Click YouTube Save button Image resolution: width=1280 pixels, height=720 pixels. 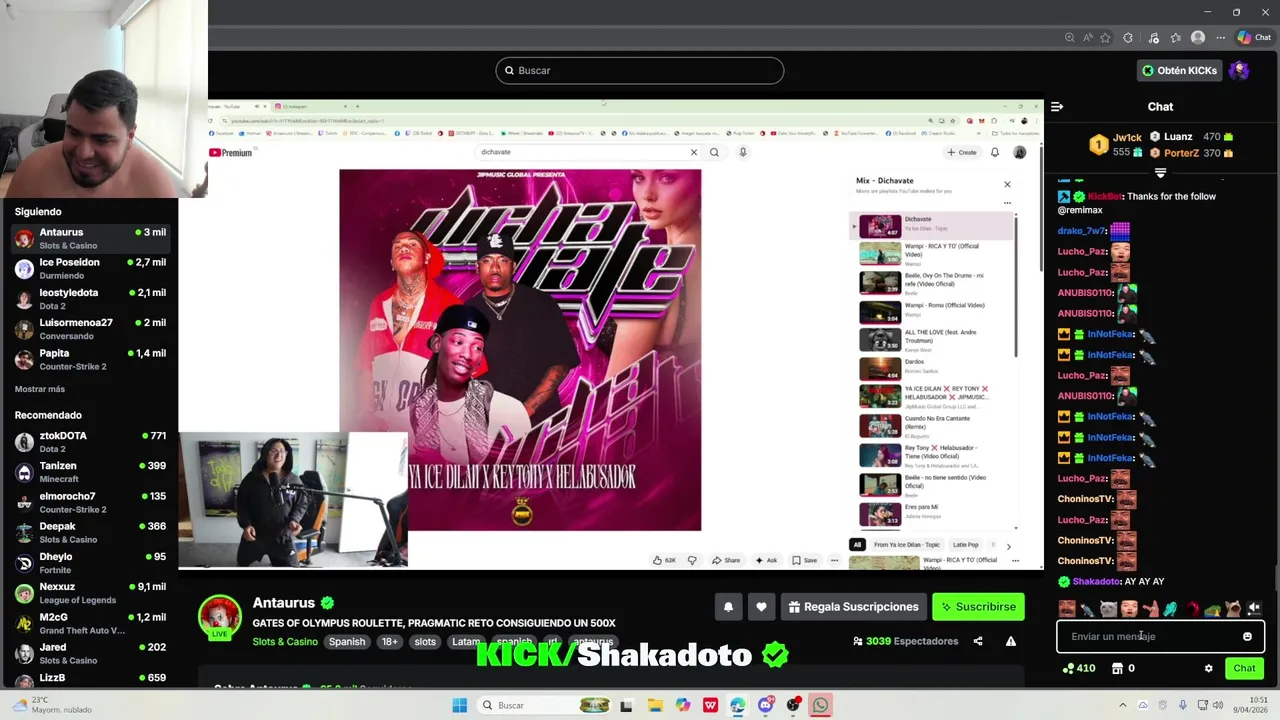(805, 560)
